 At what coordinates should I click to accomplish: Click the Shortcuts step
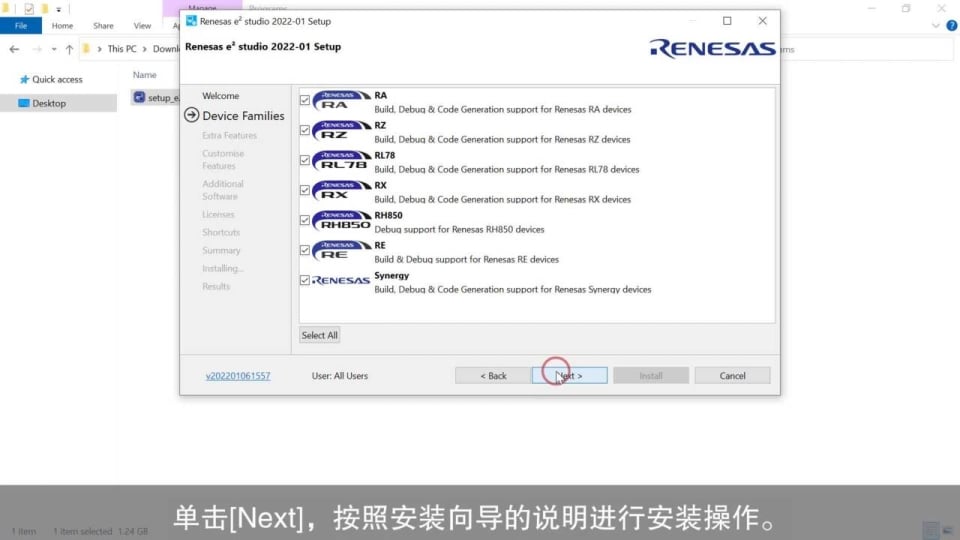click(x=220, y=233)
